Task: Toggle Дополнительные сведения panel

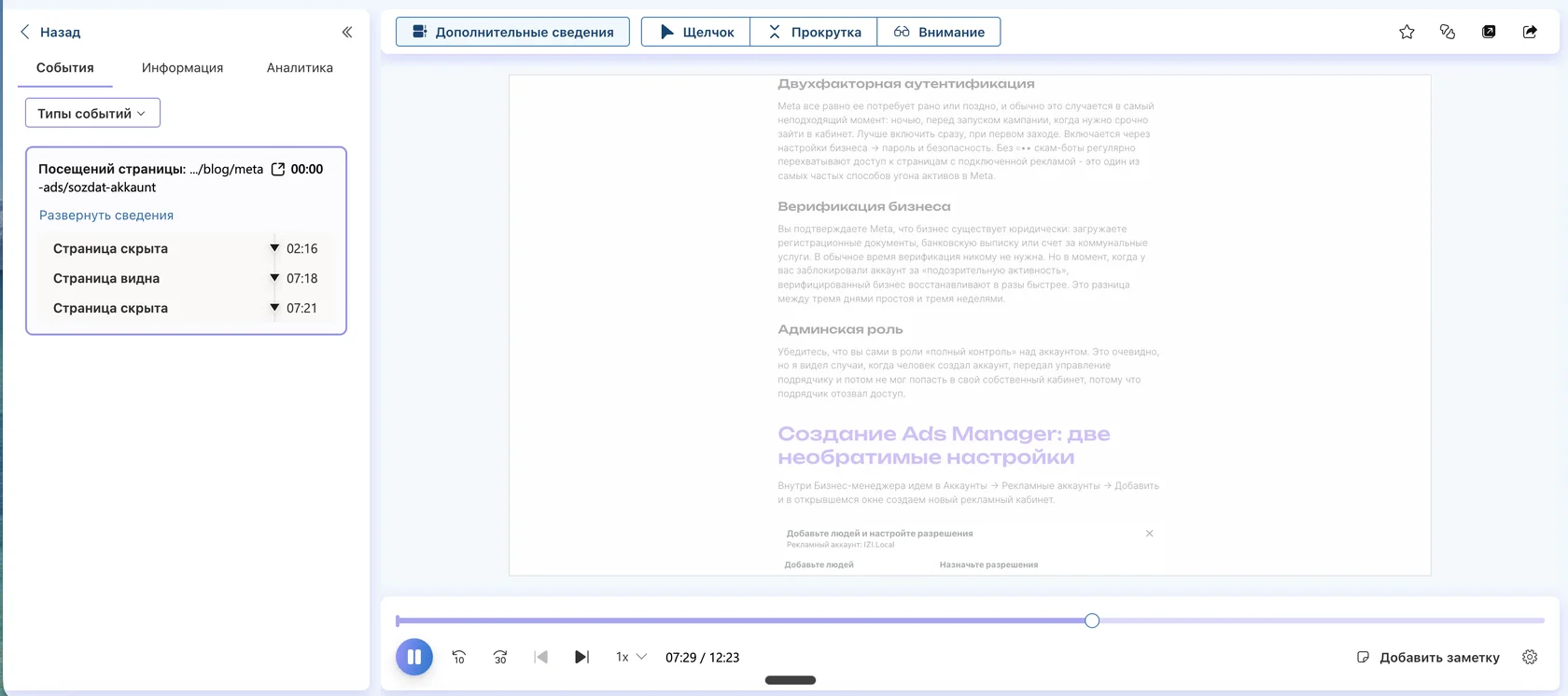Action: (512, 32)
